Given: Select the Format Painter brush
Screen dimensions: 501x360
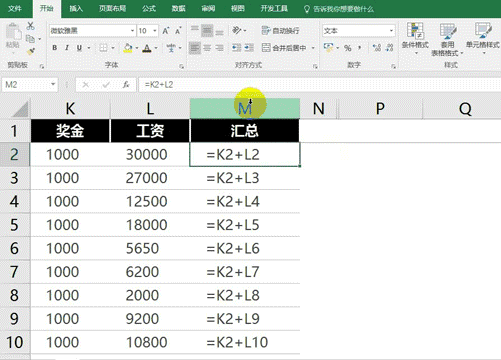Looking at the screenshot, I should (x=31, y=51).
